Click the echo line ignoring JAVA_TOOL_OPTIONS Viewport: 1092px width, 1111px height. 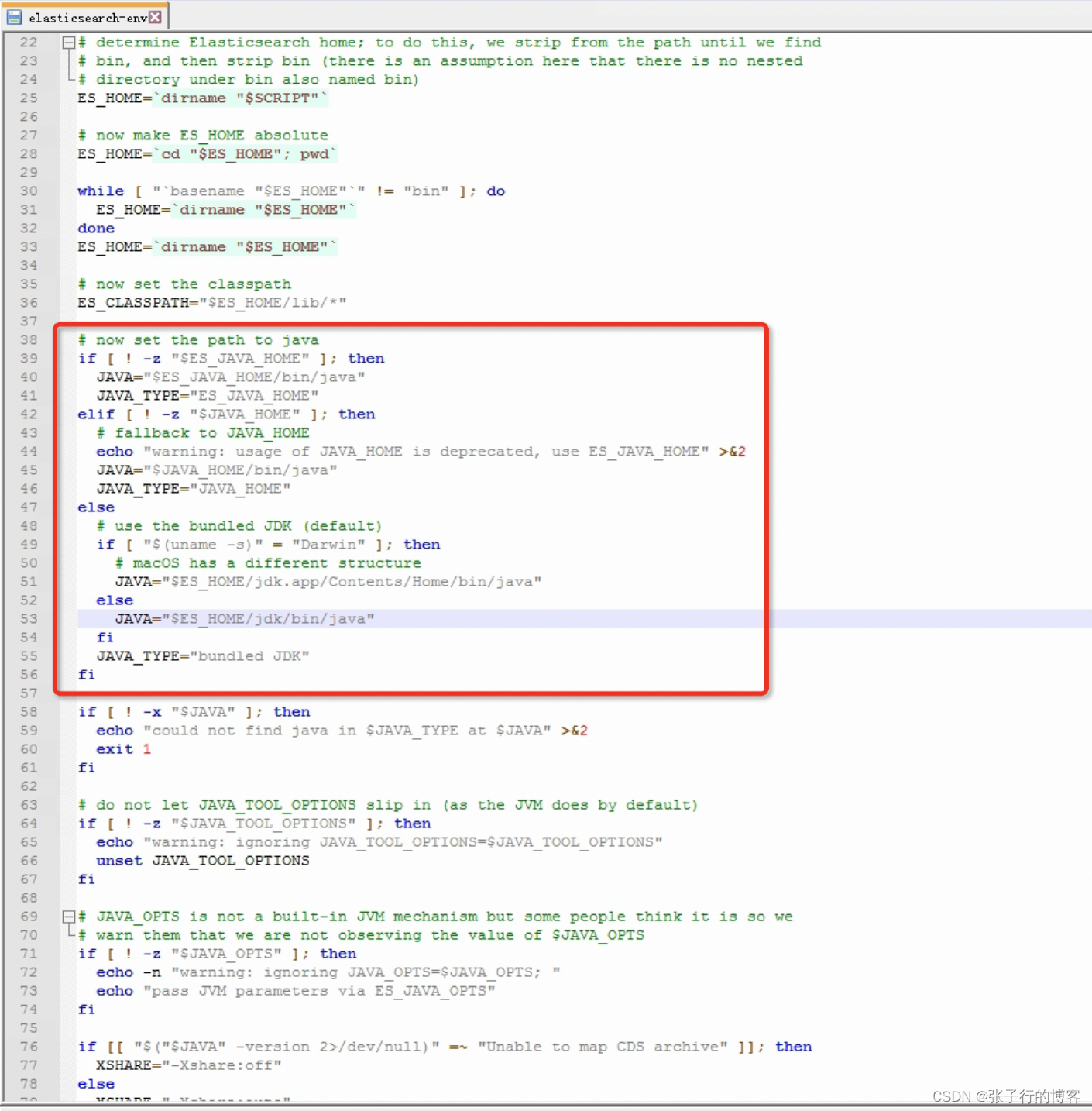pyautogui.click(x=379, y=842)
